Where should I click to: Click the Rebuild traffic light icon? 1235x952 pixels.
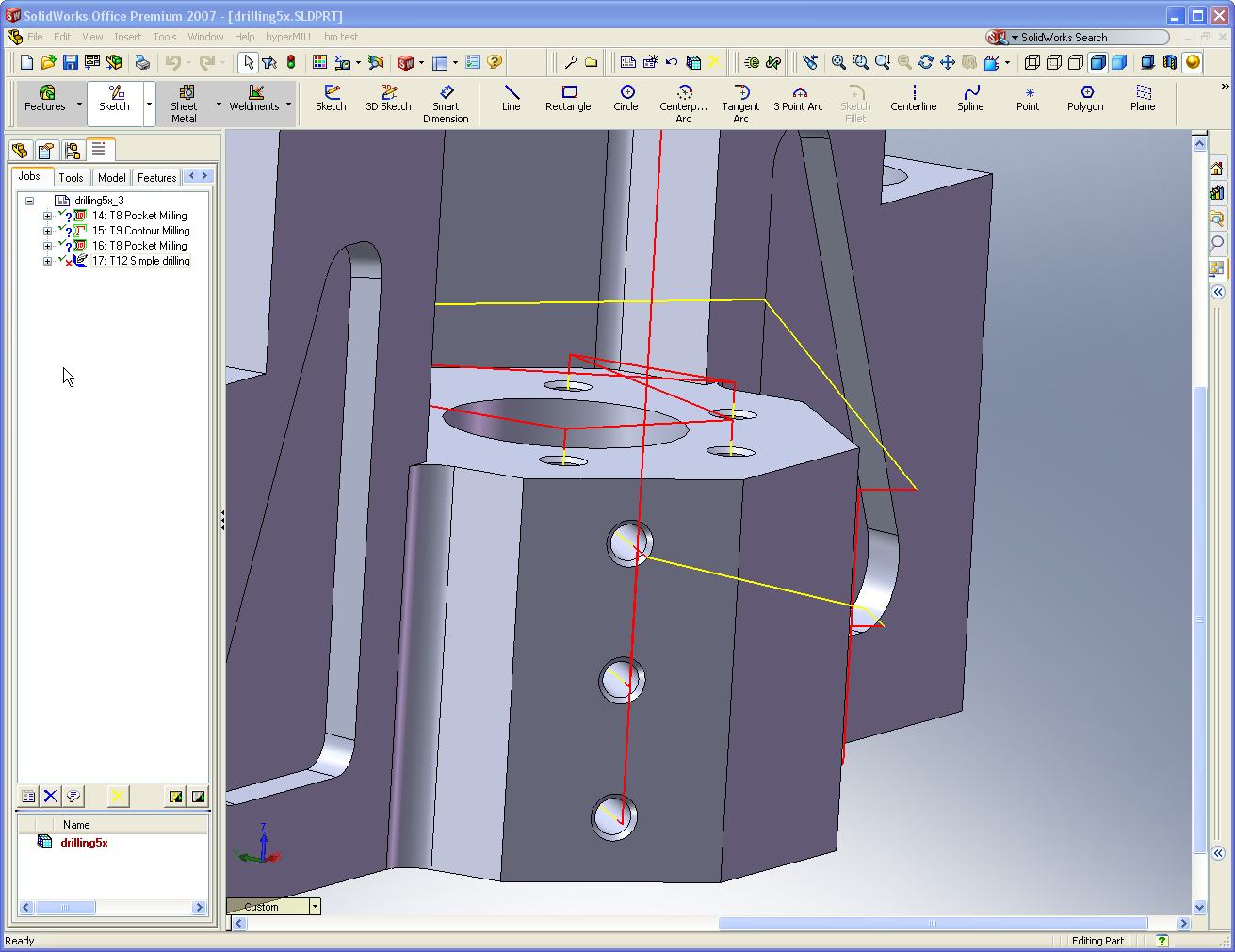click(291, 62)
